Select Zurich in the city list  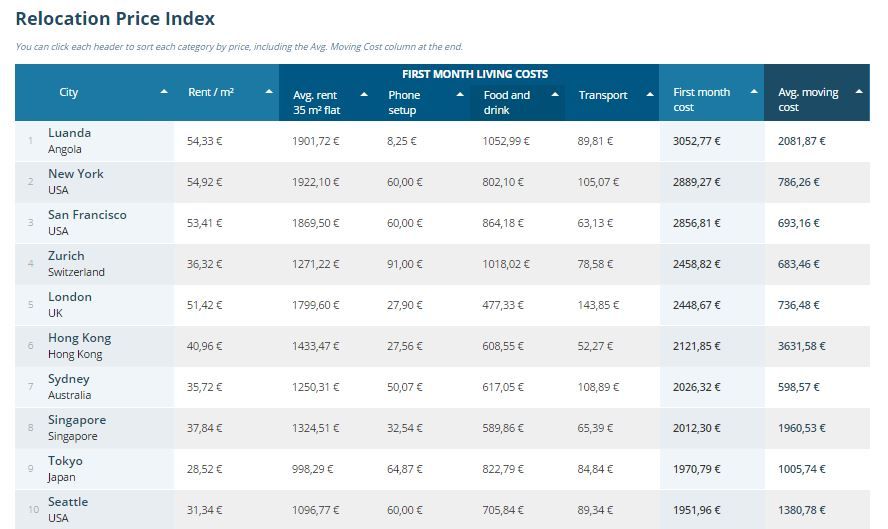click(x=66, y=256)
